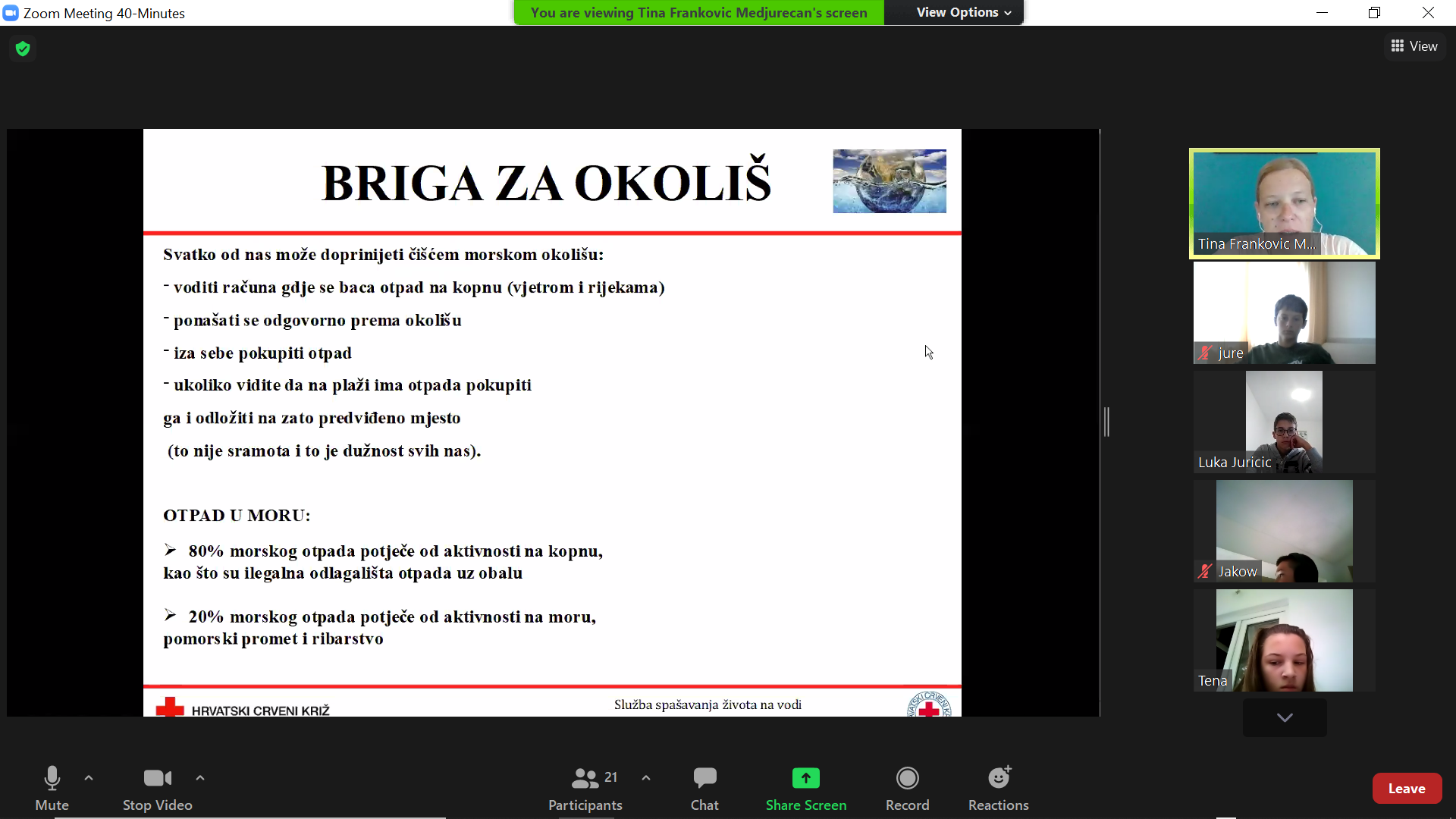Screen dimensions: 1456x819
Task: Start Share Screen
Action: [806, 789]
